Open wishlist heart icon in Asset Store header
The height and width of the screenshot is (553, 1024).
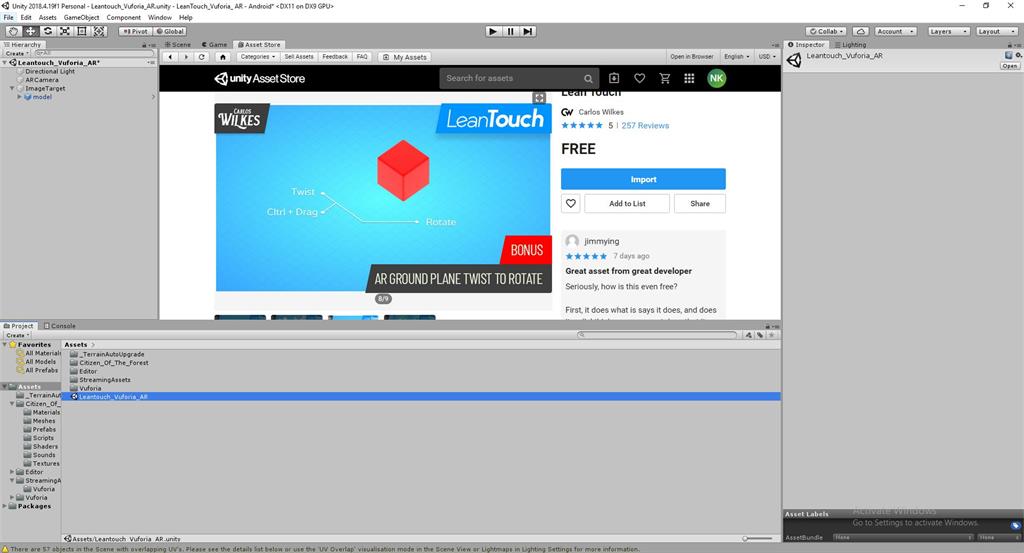pyautogui.click(x=639, y=78)
